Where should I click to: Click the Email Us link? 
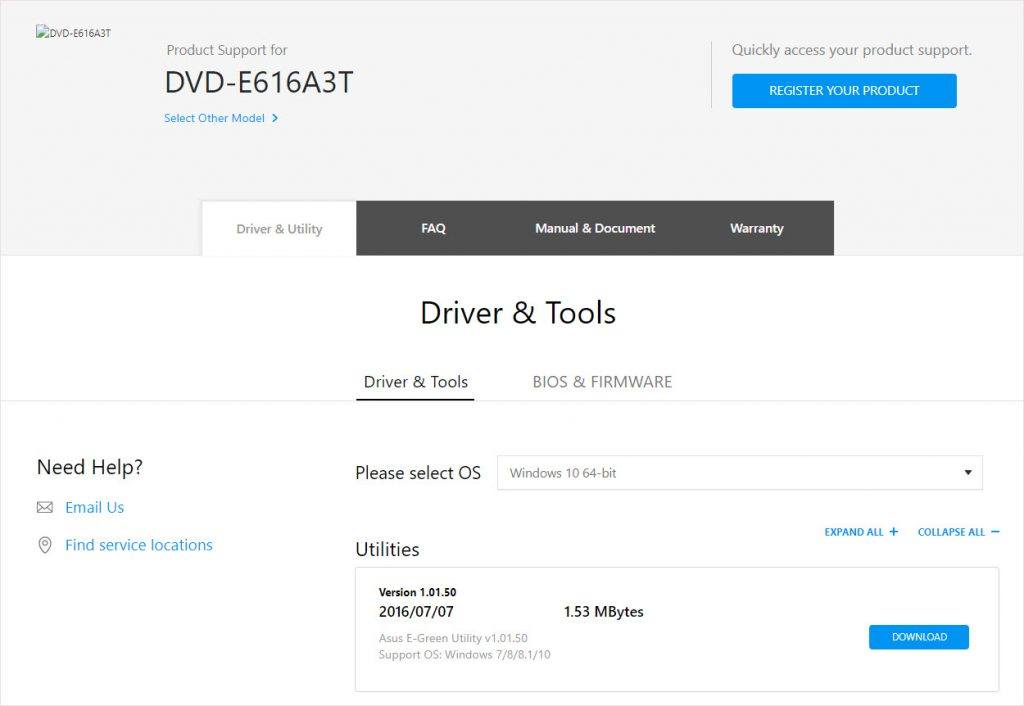click(94, 507)
